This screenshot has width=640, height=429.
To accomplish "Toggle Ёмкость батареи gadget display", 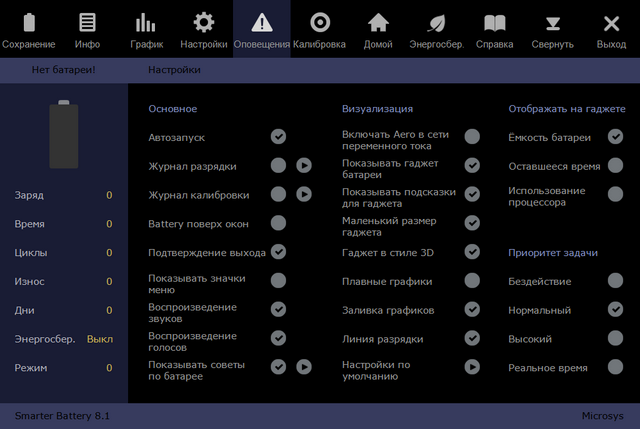I will 616,136.
